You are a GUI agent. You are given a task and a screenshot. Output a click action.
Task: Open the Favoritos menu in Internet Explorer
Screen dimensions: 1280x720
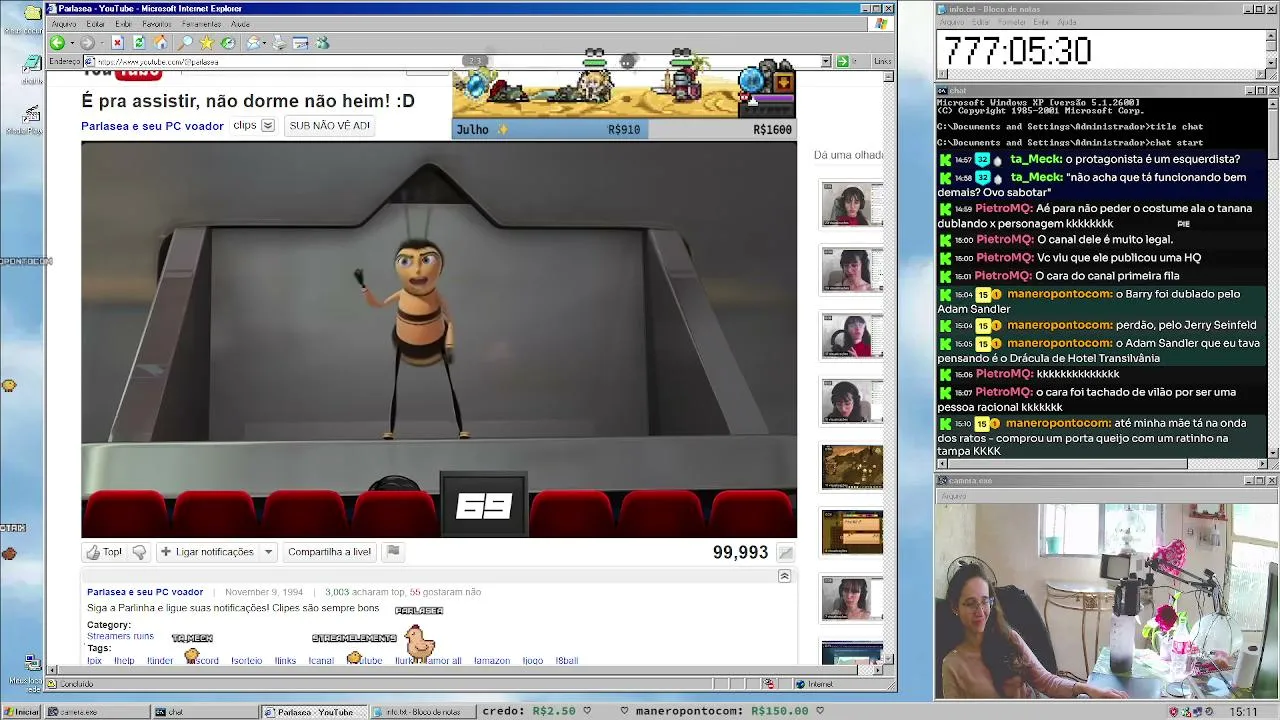pyautogui.click(x=157, y=24)
